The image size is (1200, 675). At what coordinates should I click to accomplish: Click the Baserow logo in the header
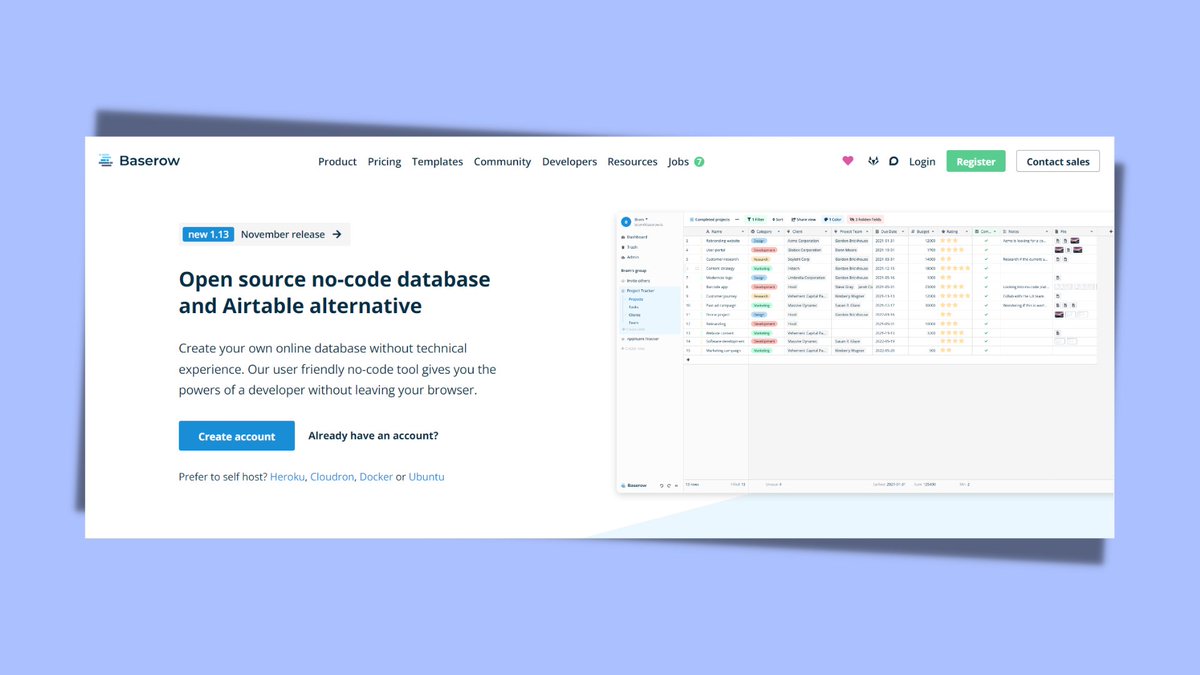pyautogui.click(x=139, y=160)
